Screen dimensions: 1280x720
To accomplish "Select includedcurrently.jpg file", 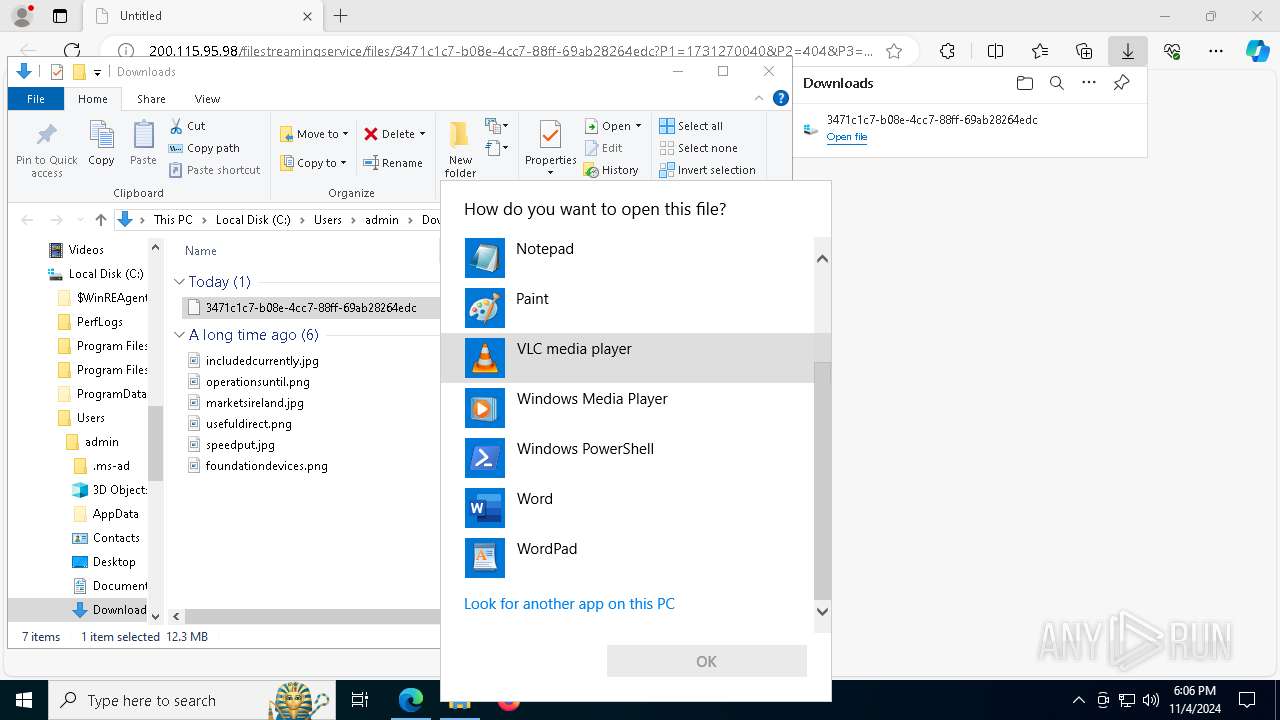I will (262, 361).
